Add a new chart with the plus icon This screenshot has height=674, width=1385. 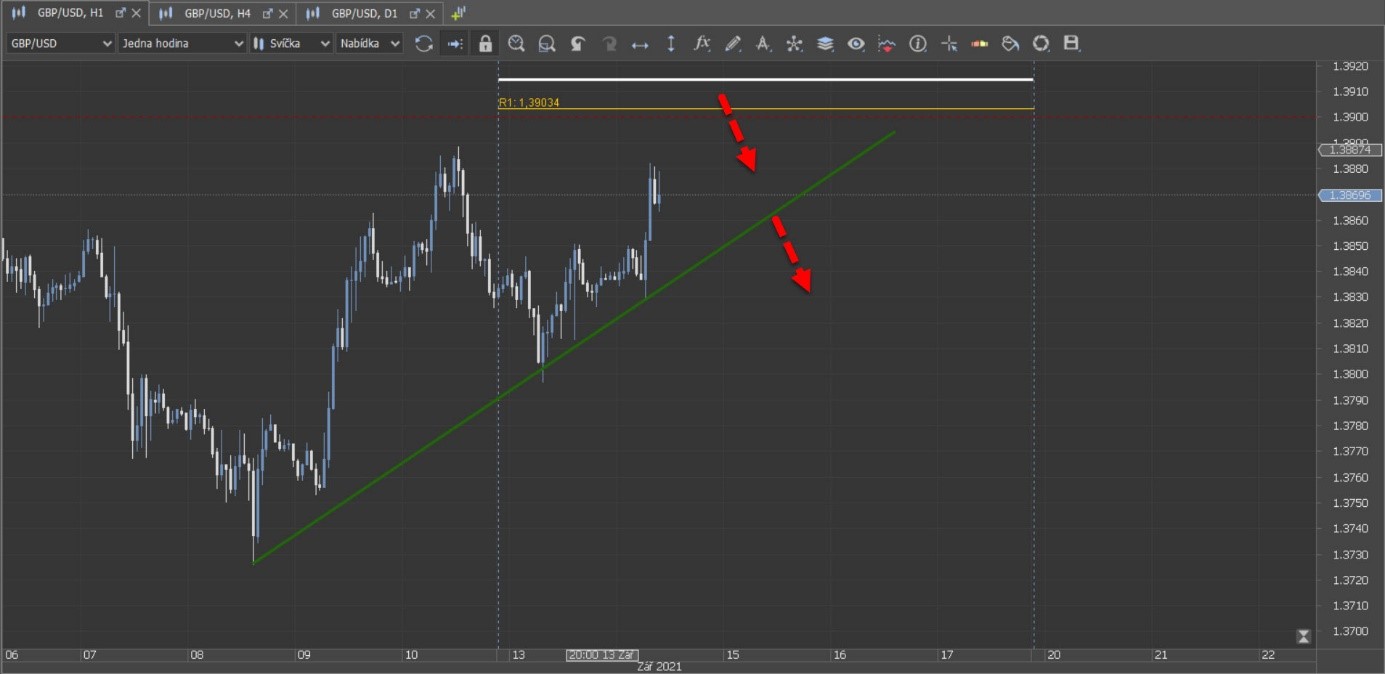[459, 13]
